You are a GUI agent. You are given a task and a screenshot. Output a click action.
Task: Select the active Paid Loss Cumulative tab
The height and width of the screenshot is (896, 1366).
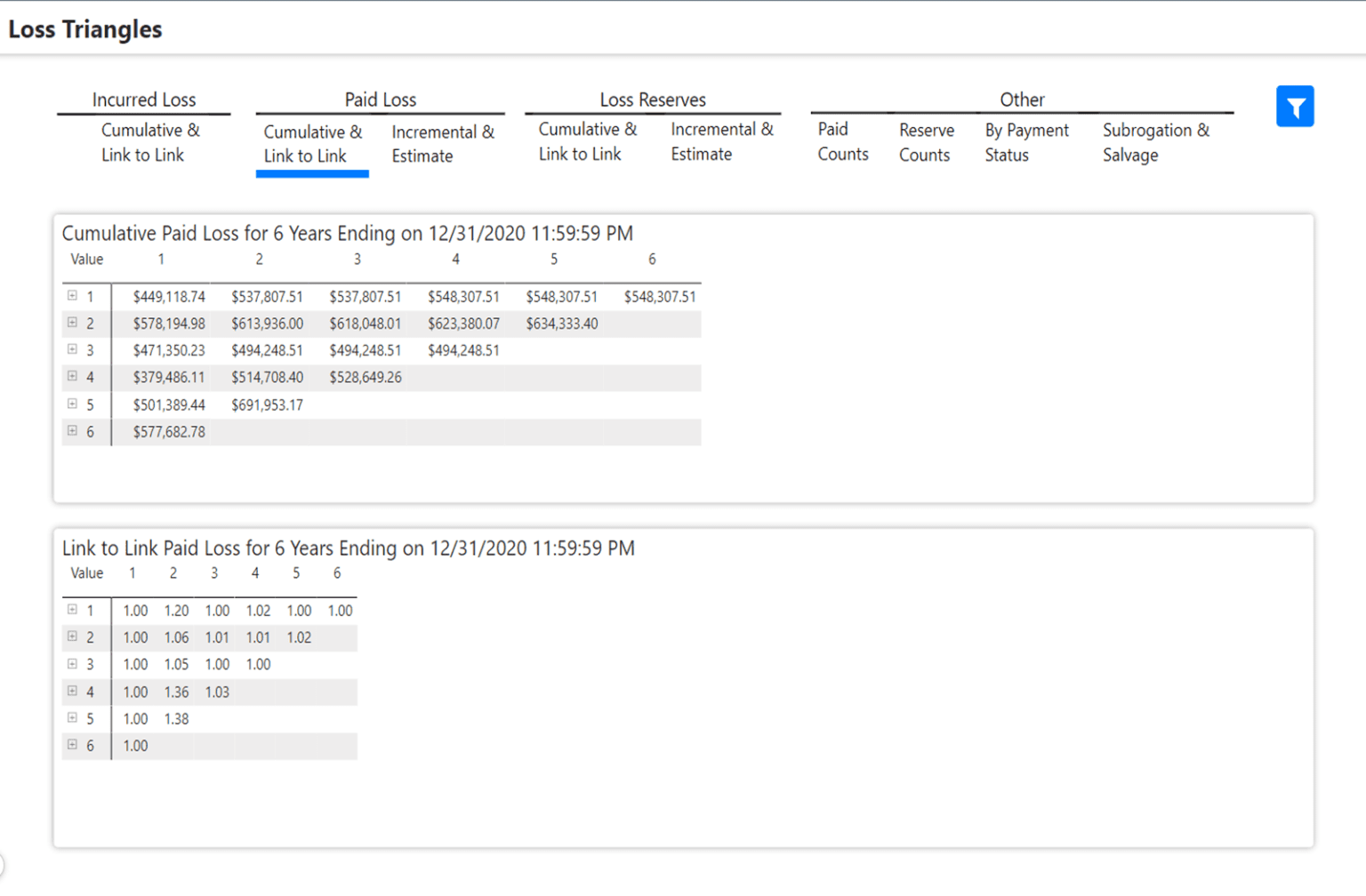(x=312, y=144)
